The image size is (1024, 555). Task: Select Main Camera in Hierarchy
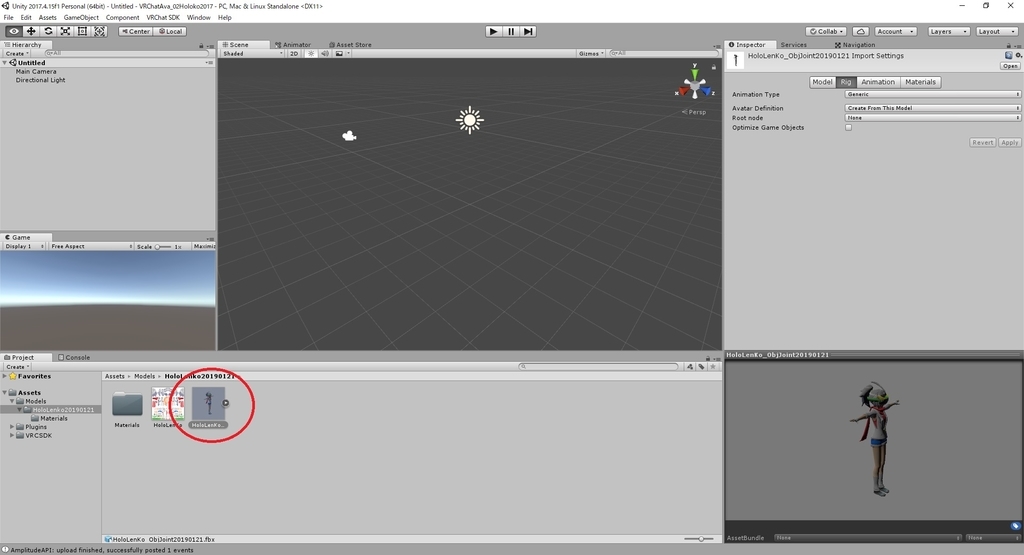36,72
